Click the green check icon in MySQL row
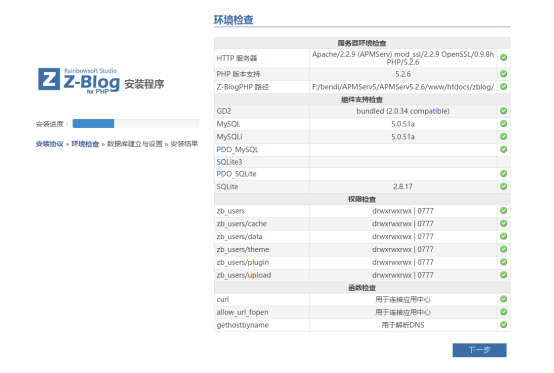554x373 pixels. [503, 124]
